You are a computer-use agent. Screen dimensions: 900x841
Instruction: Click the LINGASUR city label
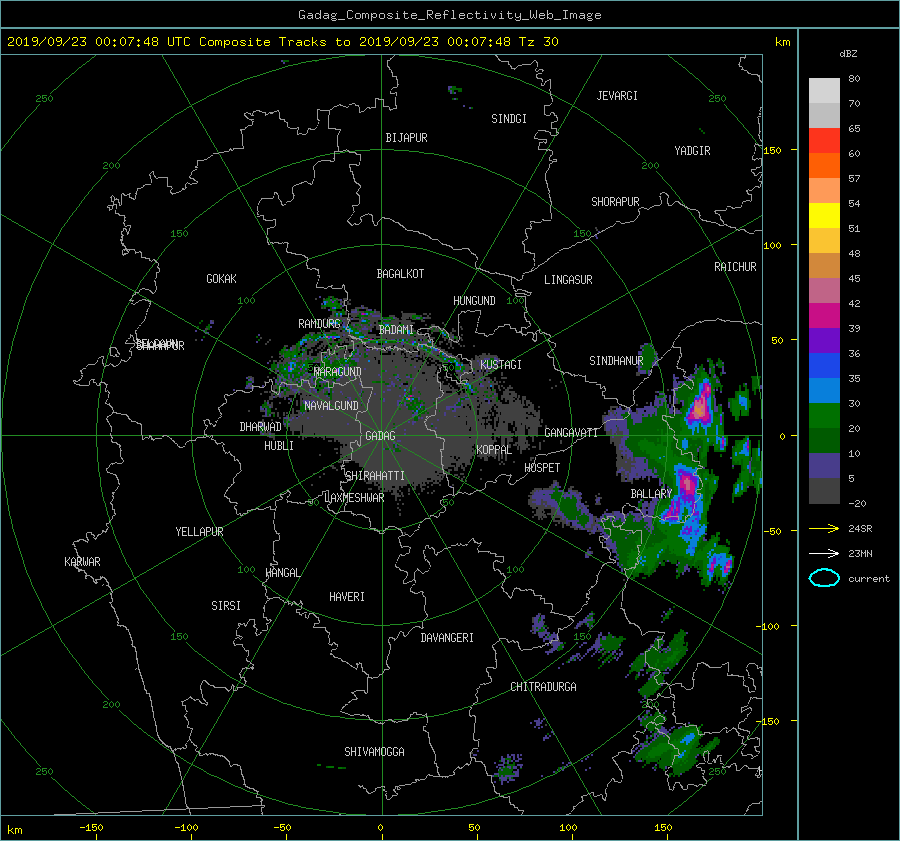(x=568, y=280)
